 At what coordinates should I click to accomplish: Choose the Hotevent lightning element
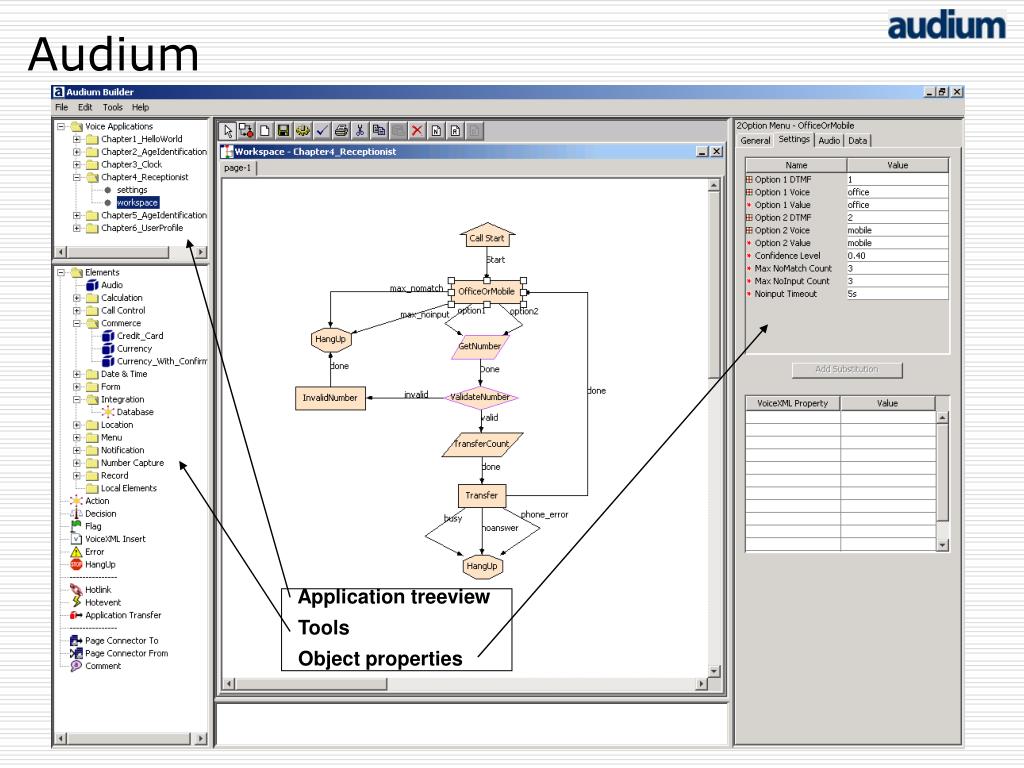tap(95, 602)
